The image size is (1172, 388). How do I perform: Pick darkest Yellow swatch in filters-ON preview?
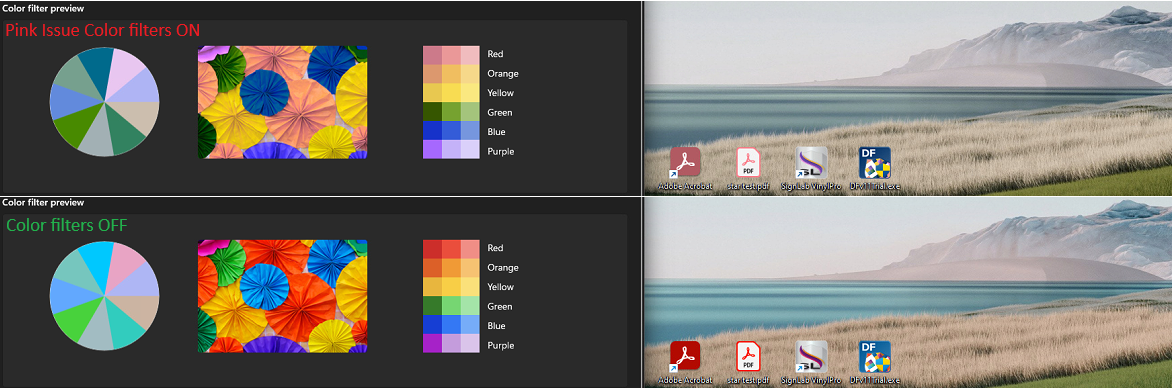(x=432, y=93)
